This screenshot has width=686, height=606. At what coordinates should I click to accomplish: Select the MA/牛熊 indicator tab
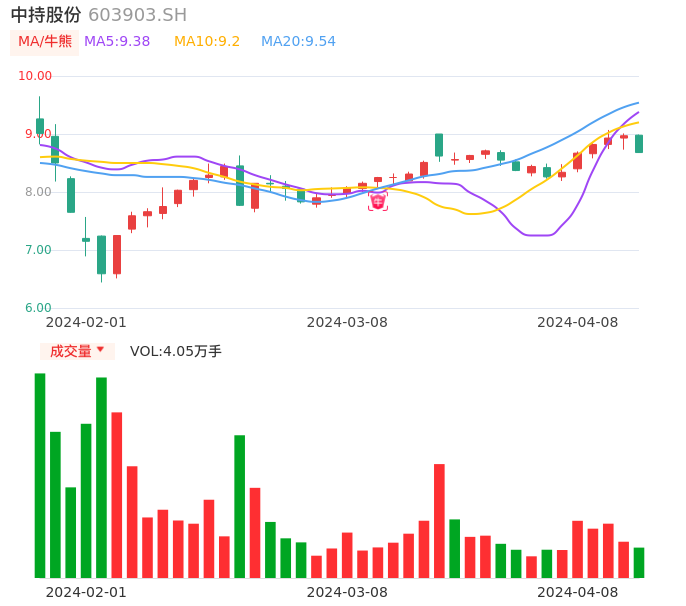45,42
